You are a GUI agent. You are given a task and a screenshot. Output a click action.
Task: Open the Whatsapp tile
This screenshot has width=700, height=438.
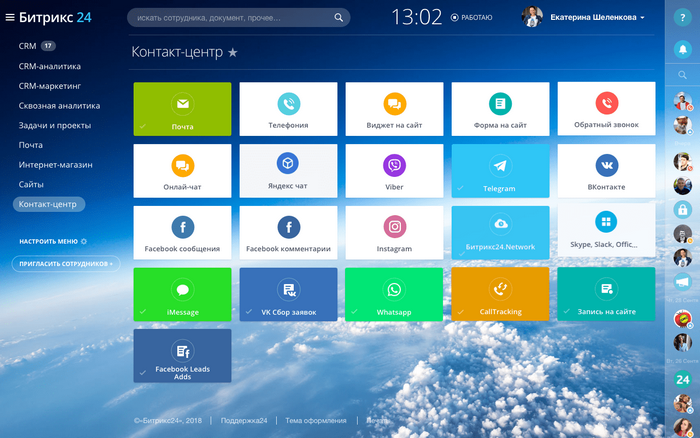394,294
